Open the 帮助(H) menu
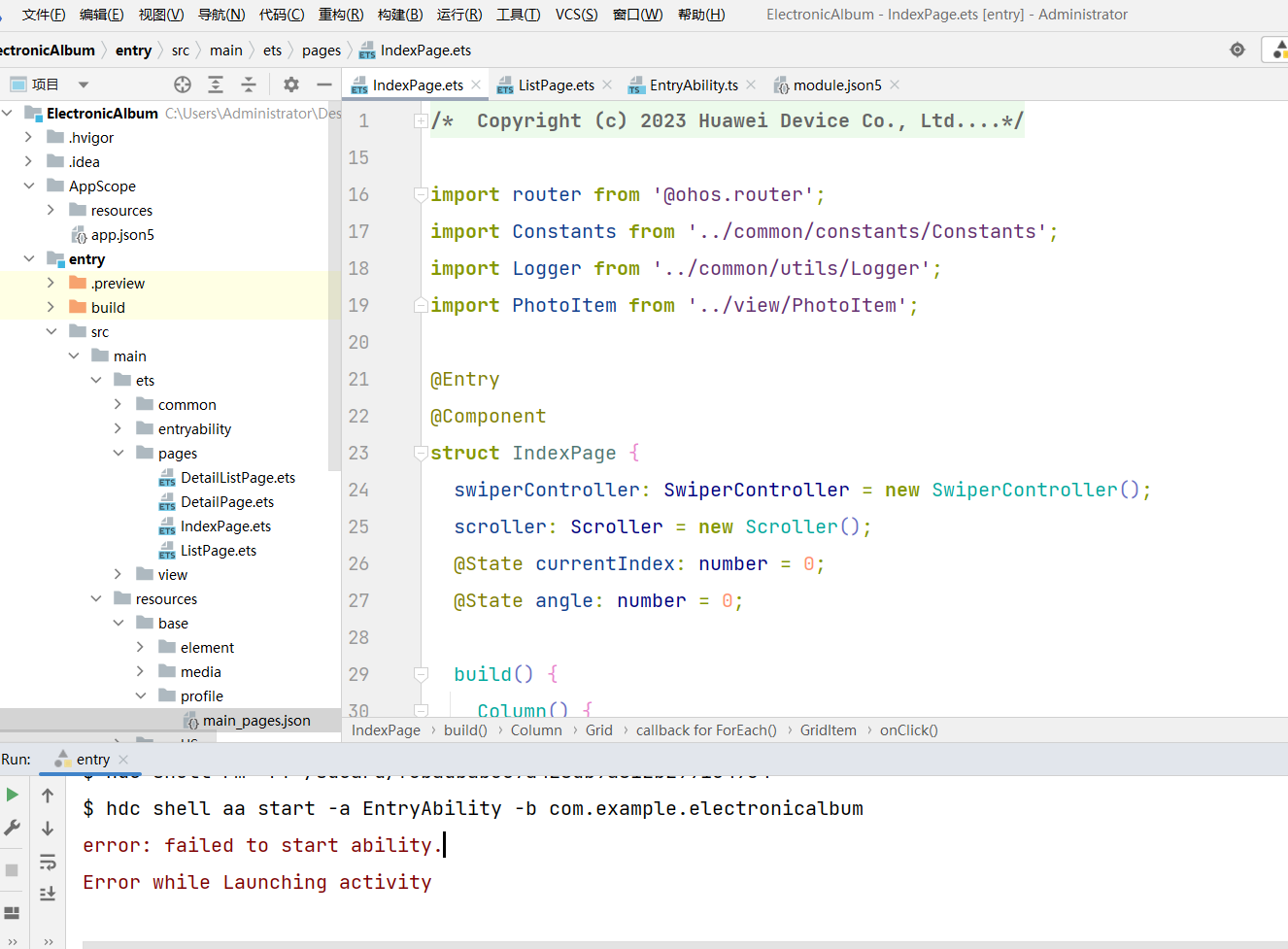Viewport: 1288px width, 949px height. pos(701,15)
